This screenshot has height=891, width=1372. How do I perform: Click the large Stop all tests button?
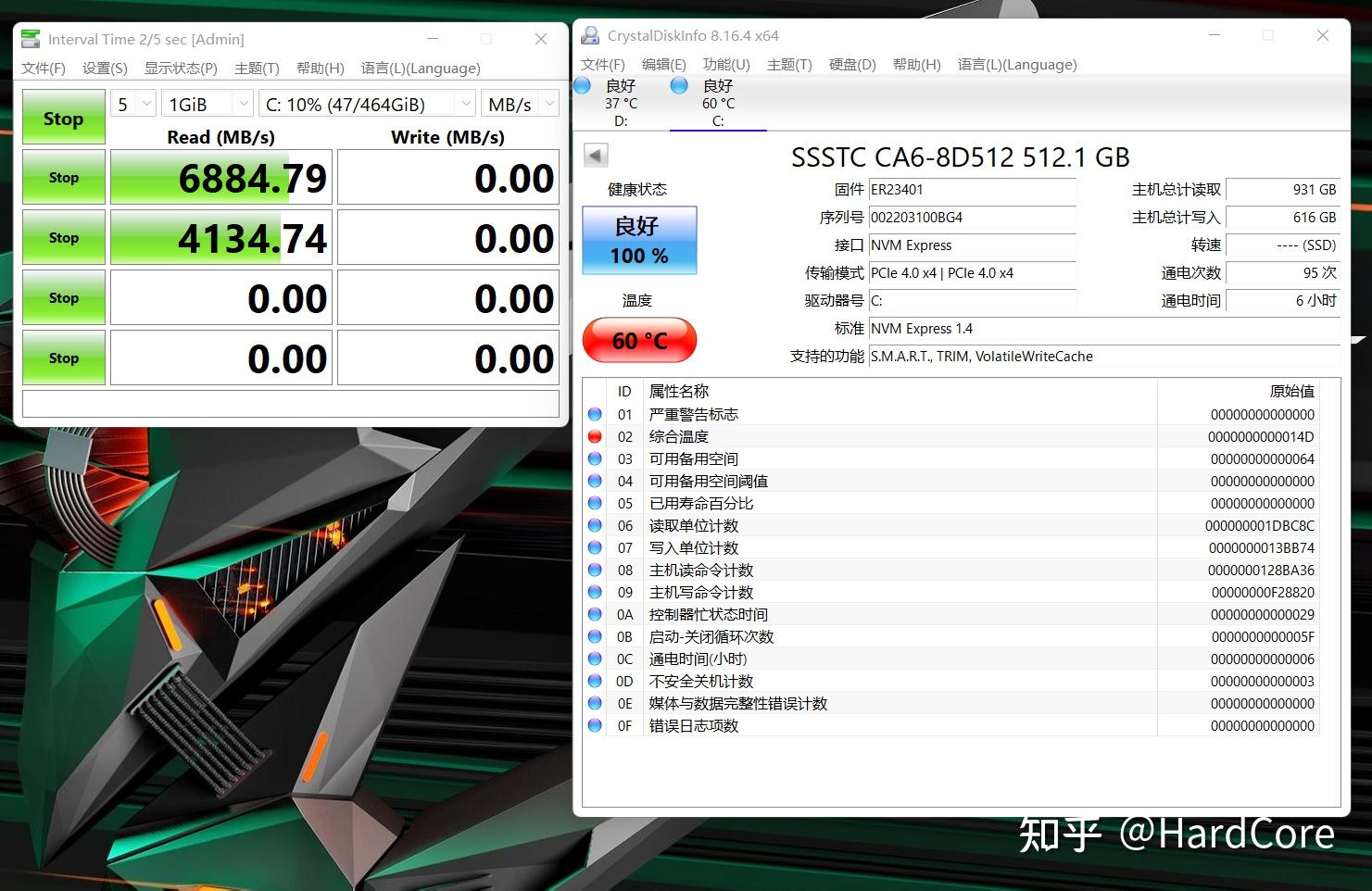point(63,117)
